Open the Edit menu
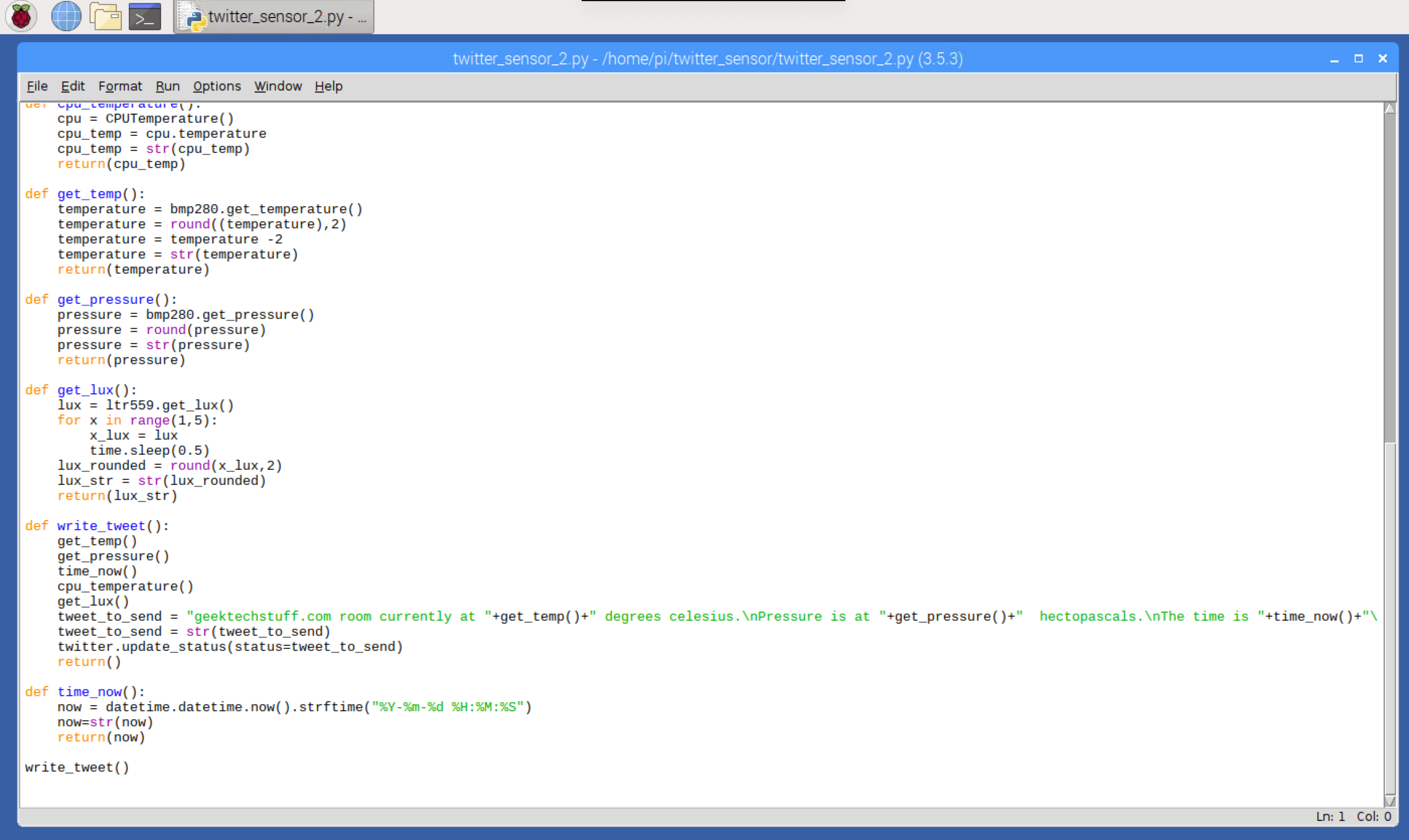Screen dimensions: 1409x840 (72, 86)
